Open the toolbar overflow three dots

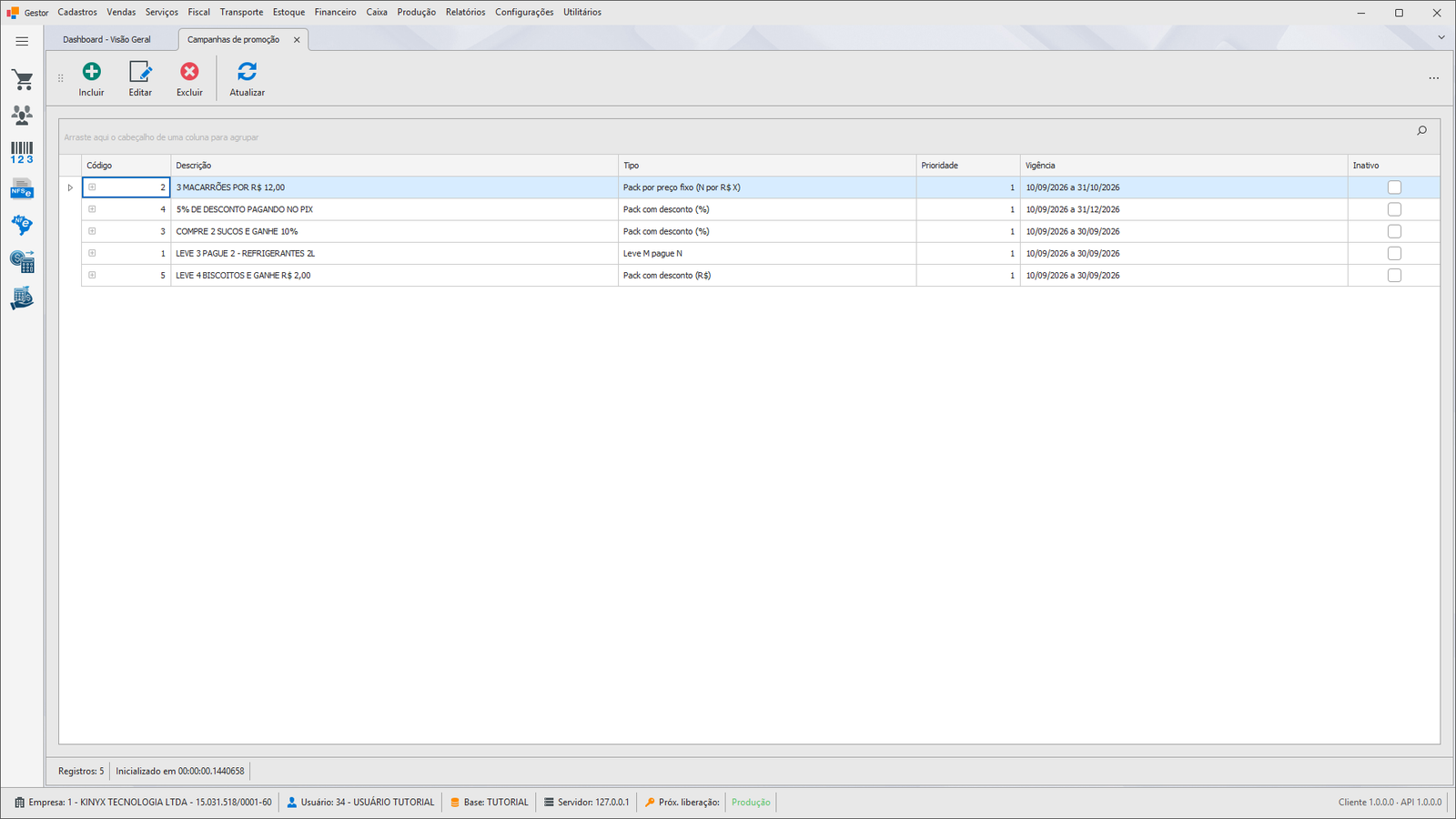1434,78
